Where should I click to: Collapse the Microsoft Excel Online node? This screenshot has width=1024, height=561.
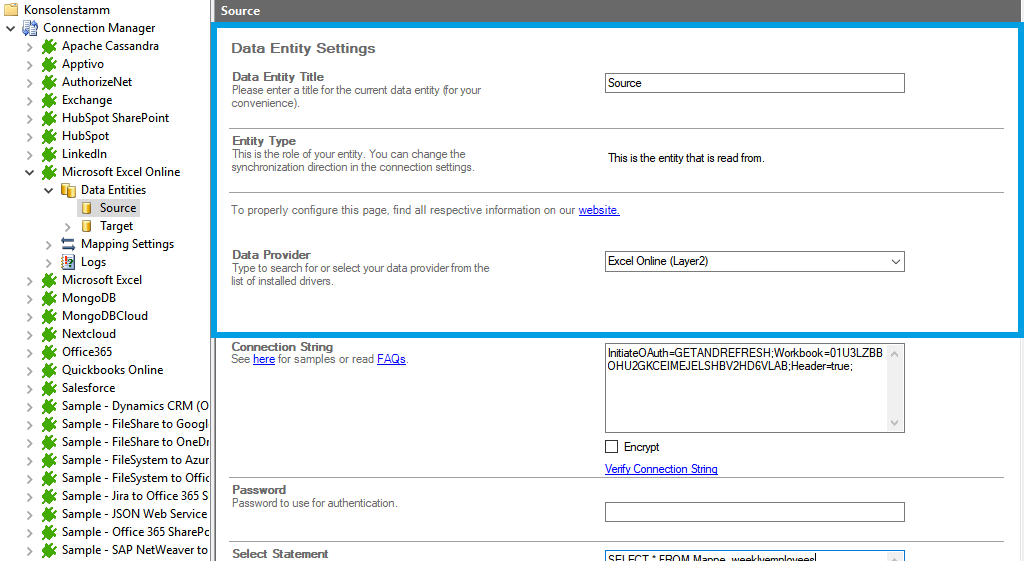click(29, 172)
